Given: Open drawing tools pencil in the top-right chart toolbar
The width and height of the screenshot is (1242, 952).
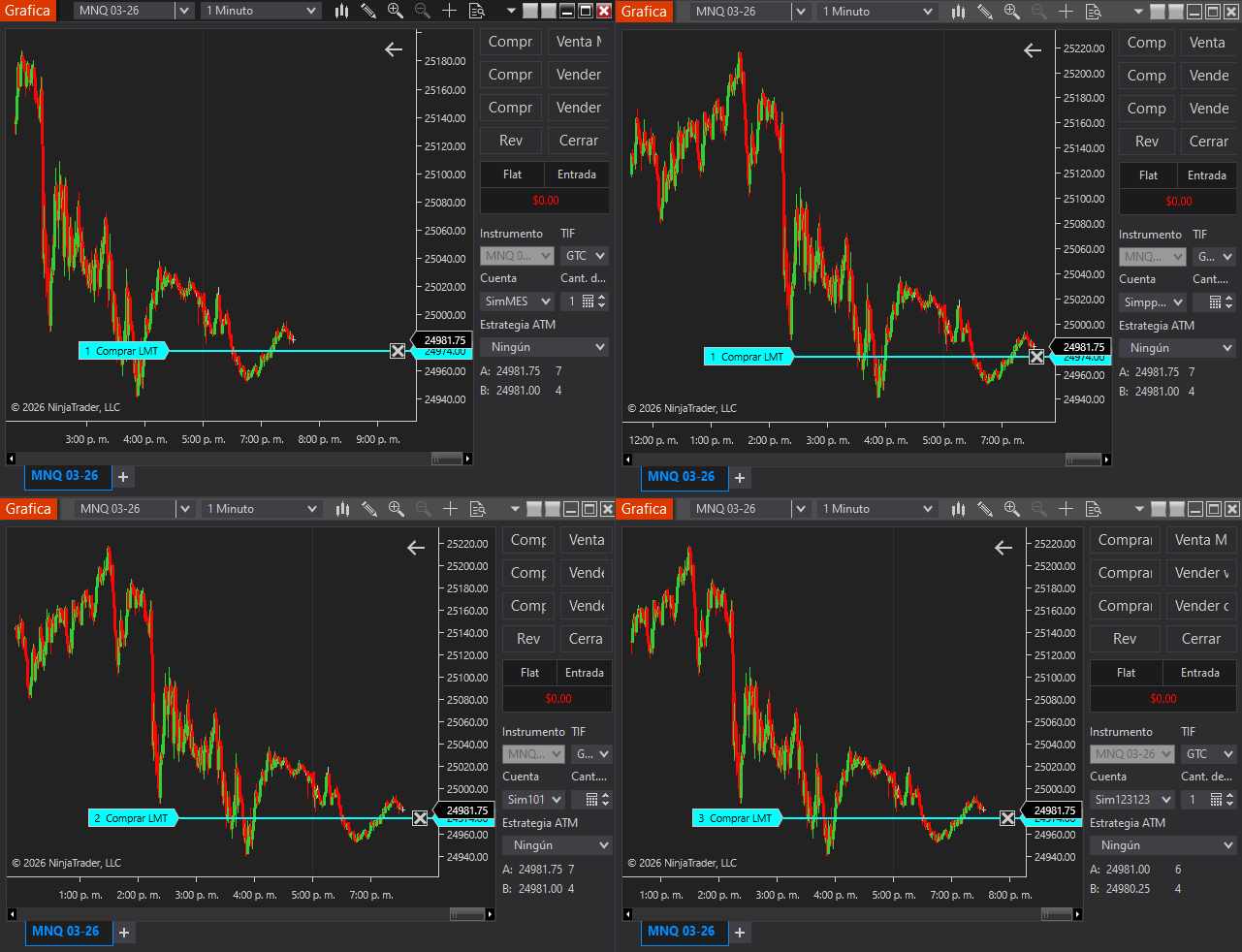Looking at the screenshot, I should pyautogui.click(x=985, y=12).
